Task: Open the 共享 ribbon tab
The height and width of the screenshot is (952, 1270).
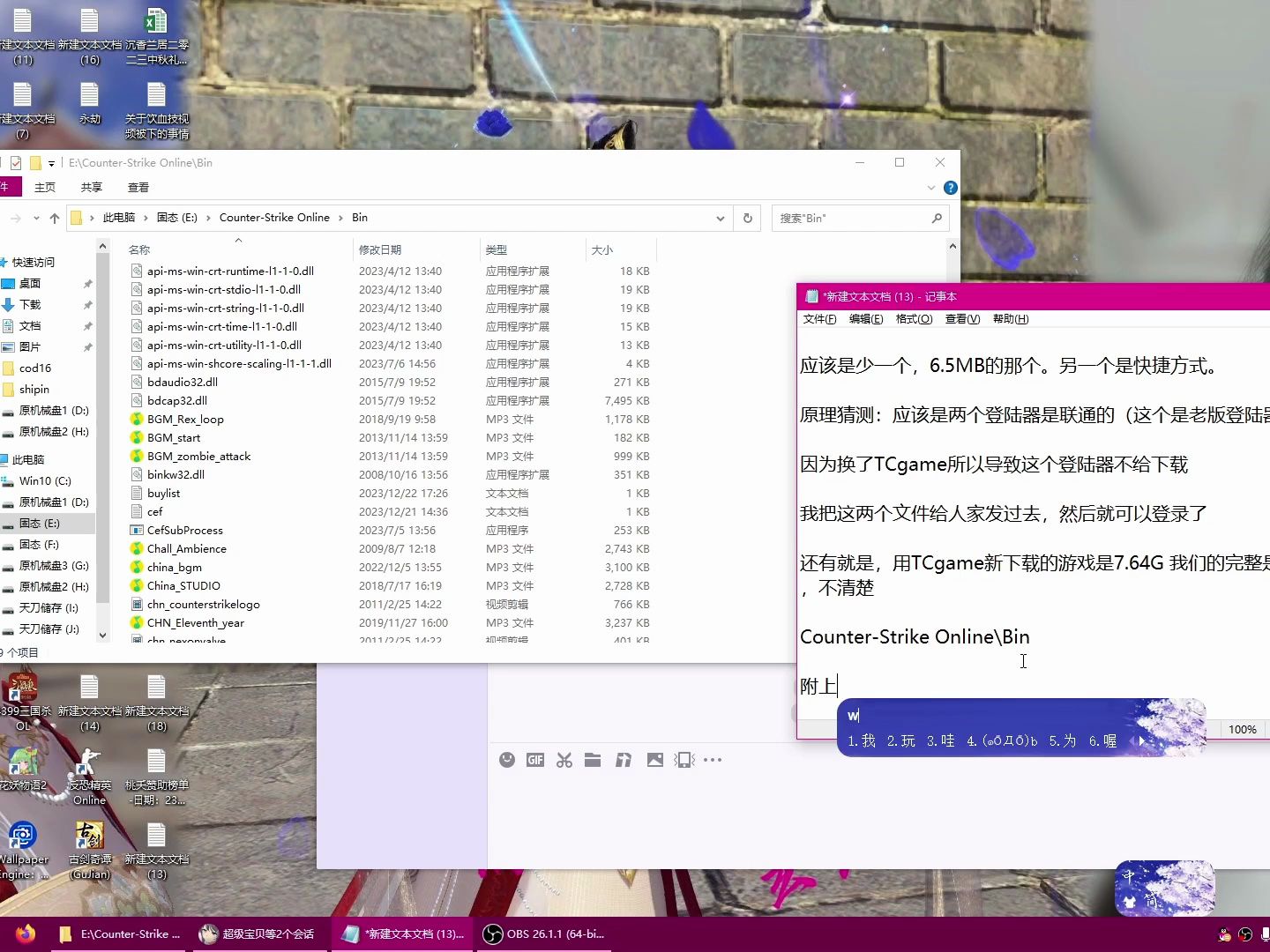Action: tap(92, 188)
